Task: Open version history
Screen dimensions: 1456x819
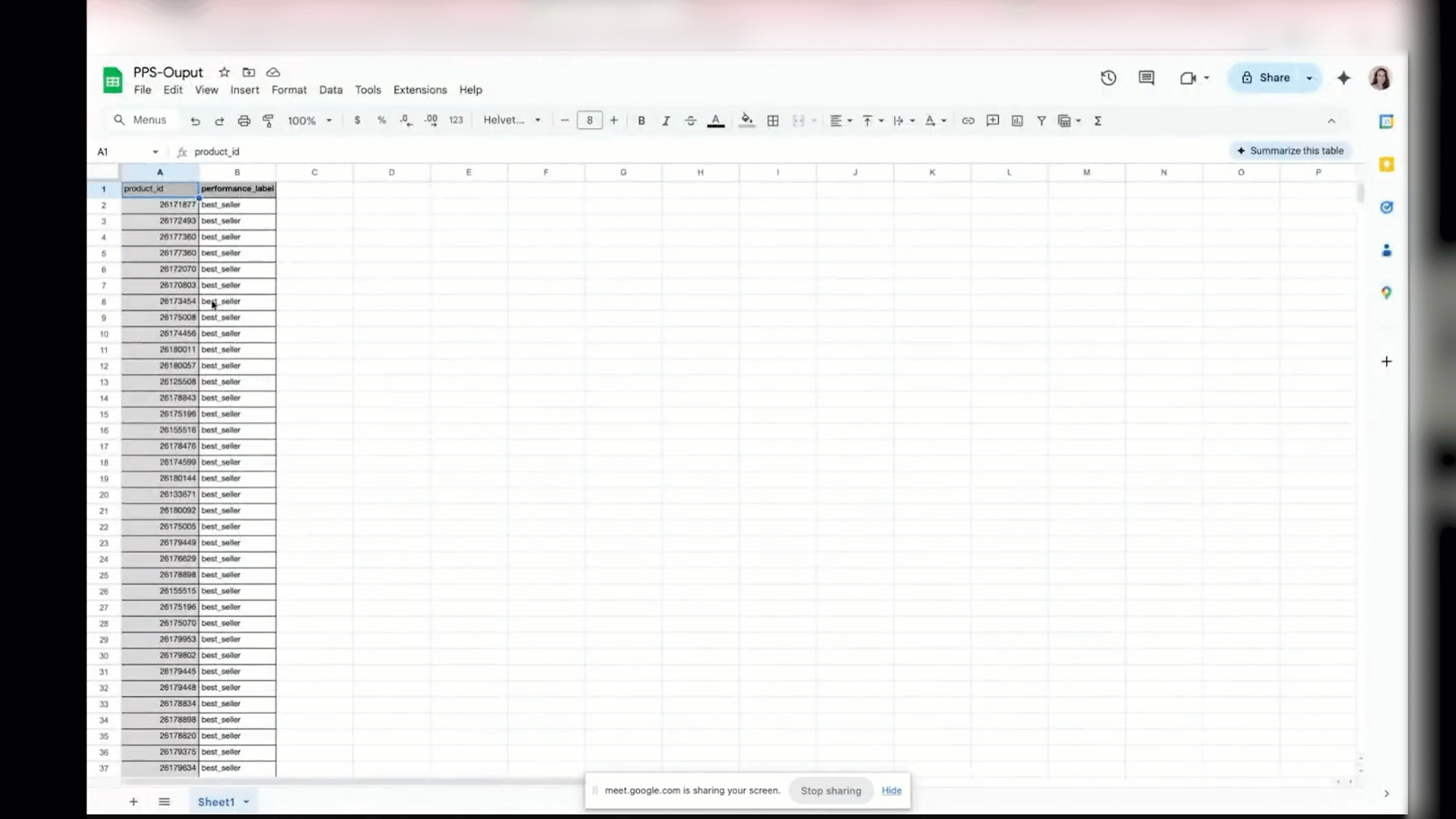Action: 1108,78
